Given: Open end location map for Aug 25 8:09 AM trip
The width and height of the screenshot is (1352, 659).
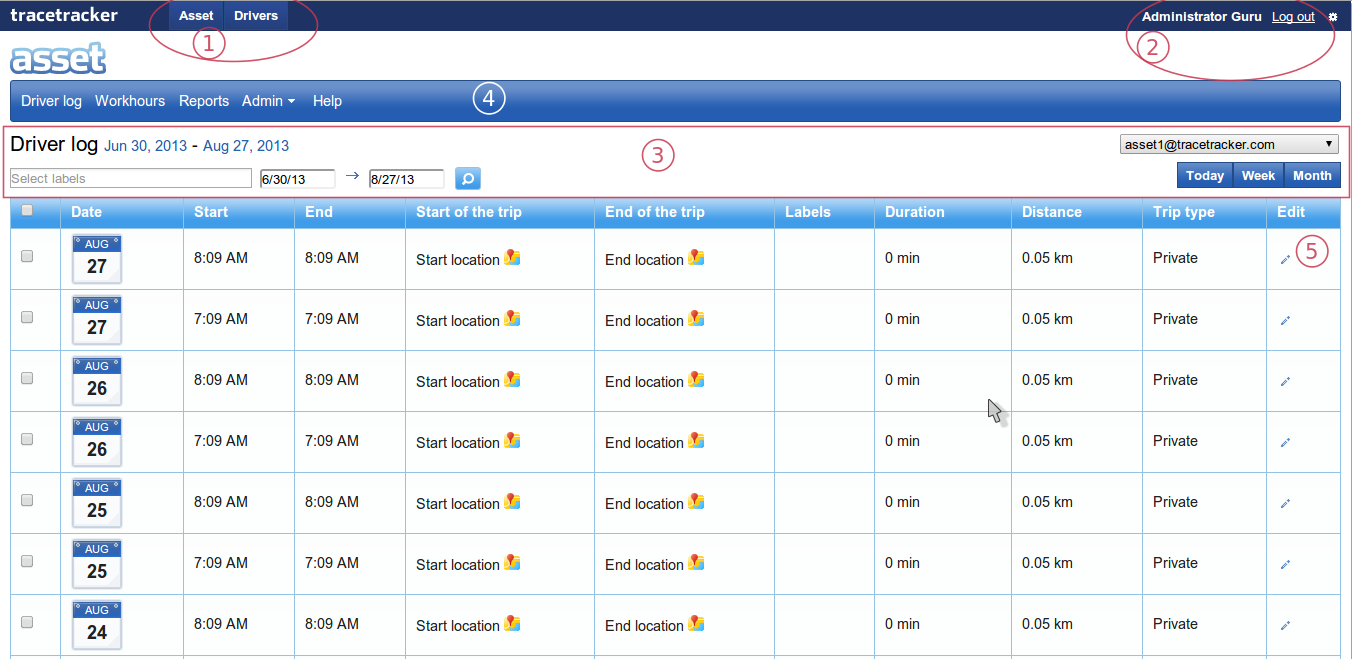Looking at the screenshot, I should pyautogui.click(x=696, y=501).
